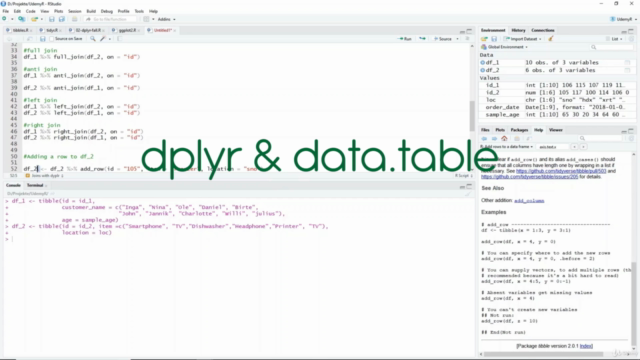
Task: Open the tibble pull/503 GitHub link
Action: click(561, 171)
